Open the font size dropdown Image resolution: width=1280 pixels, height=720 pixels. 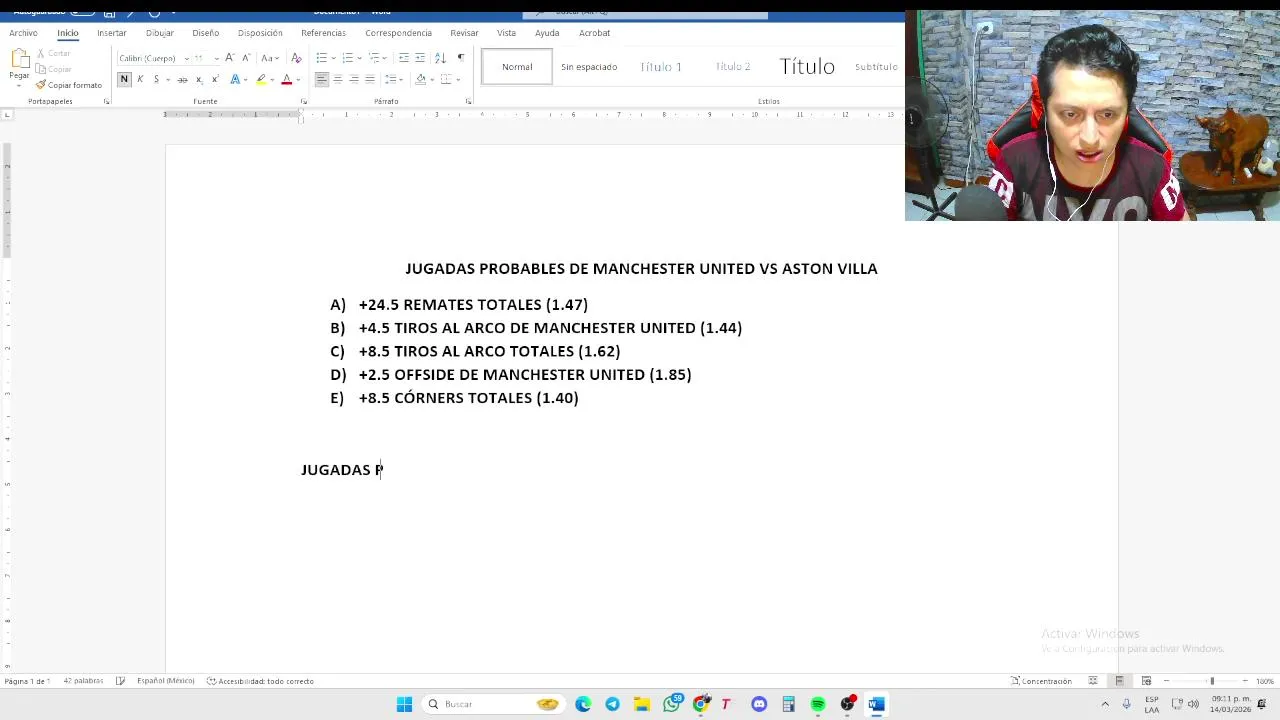[216, 58]
